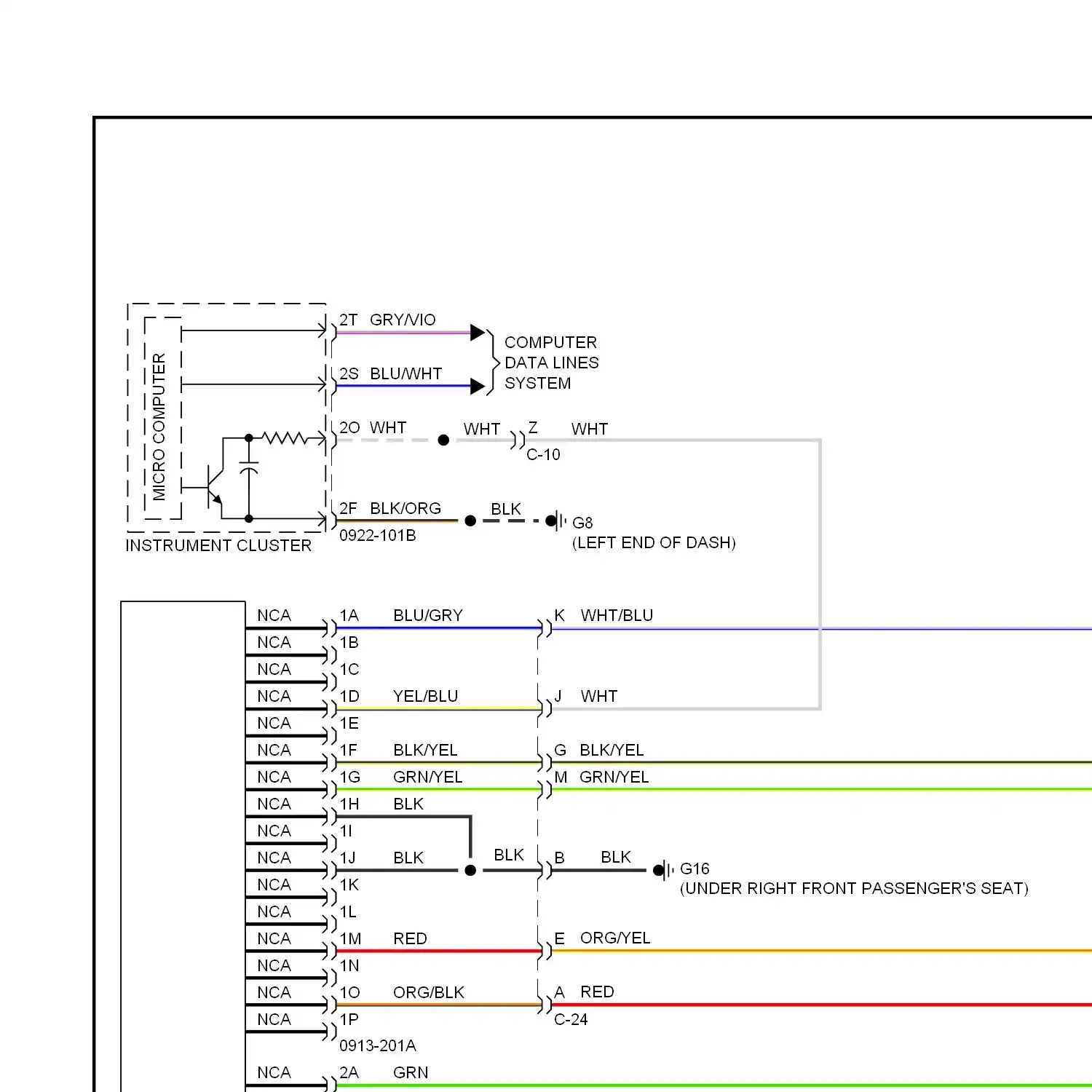This screenshot has height=1092, width=1092.
Task: Select the 1F pin label
Action: [x=349, y=750]
